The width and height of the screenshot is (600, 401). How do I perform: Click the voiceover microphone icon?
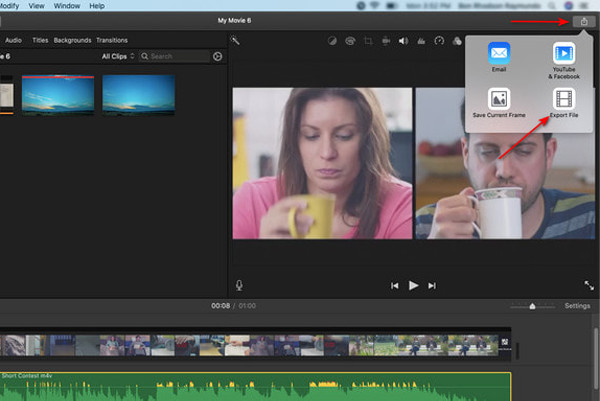pyautogui.click(x=239, y=285)
